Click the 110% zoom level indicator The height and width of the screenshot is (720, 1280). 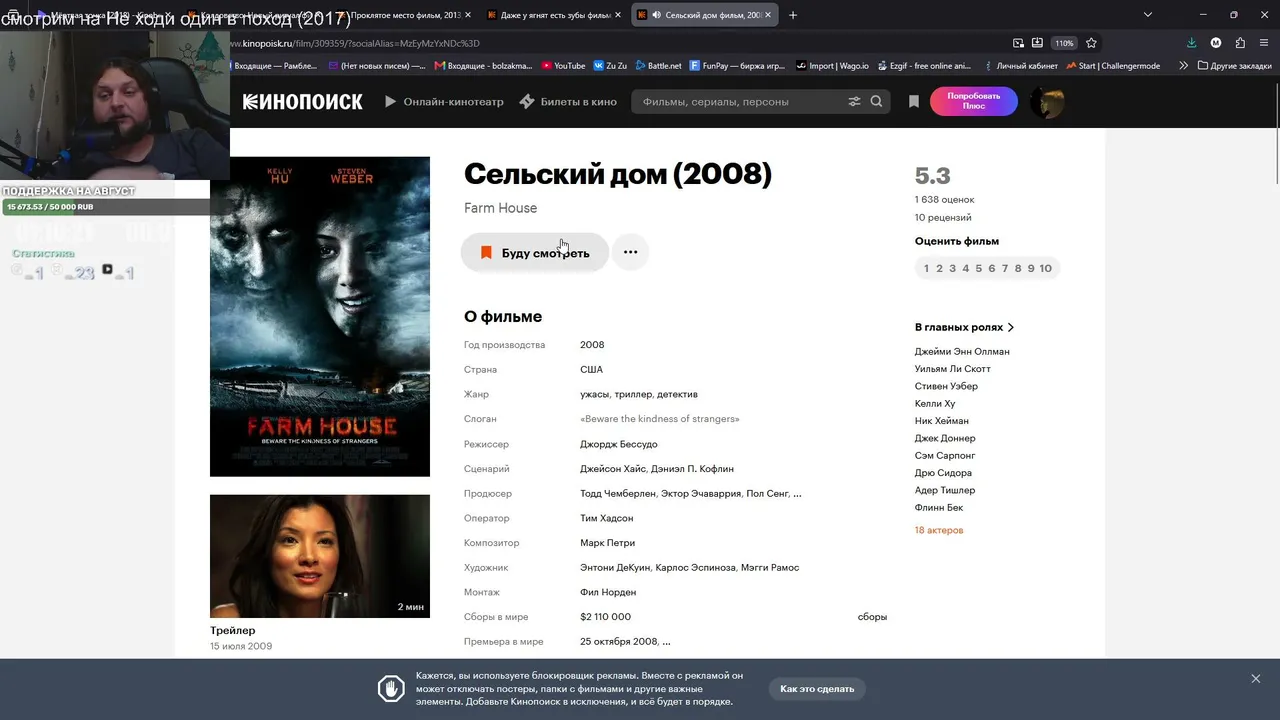tap(1064, 43)
